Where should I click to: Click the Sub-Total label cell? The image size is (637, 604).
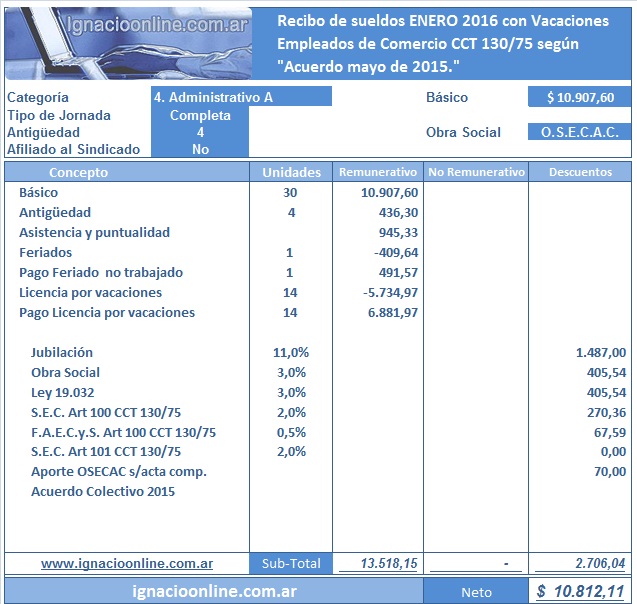[291, 564]
